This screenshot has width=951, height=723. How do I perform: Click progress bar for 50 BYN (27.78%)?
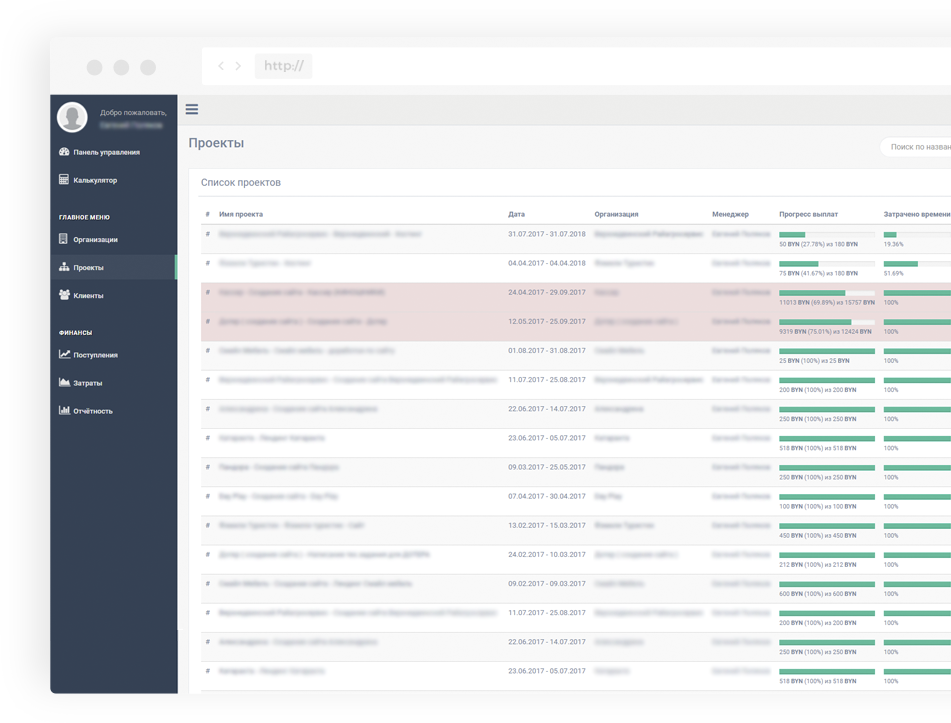[827, 235]
